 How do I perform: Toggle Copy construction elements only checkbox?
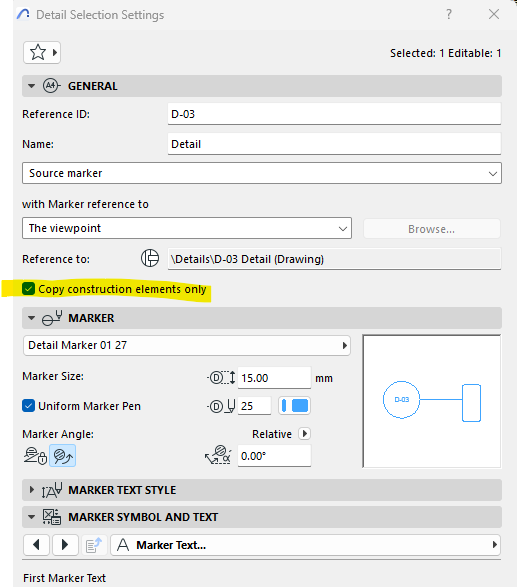click(x=28, y=289)
